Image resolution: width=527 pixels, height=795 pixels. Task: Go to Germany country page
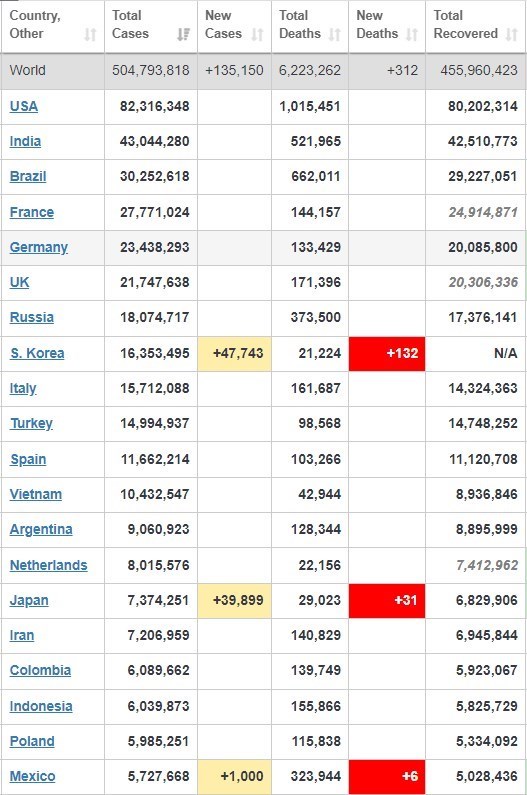pos(39,247)
